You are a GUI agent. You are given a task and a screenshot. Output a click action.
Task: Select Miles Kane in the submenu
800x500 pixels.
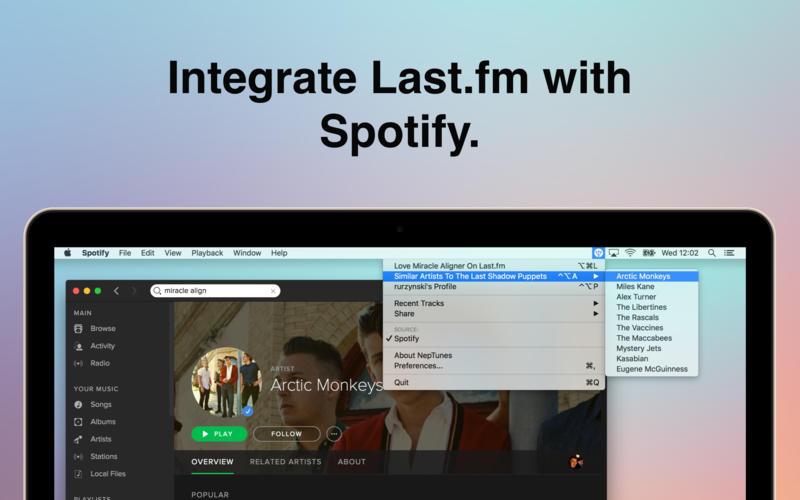point(652,287)
